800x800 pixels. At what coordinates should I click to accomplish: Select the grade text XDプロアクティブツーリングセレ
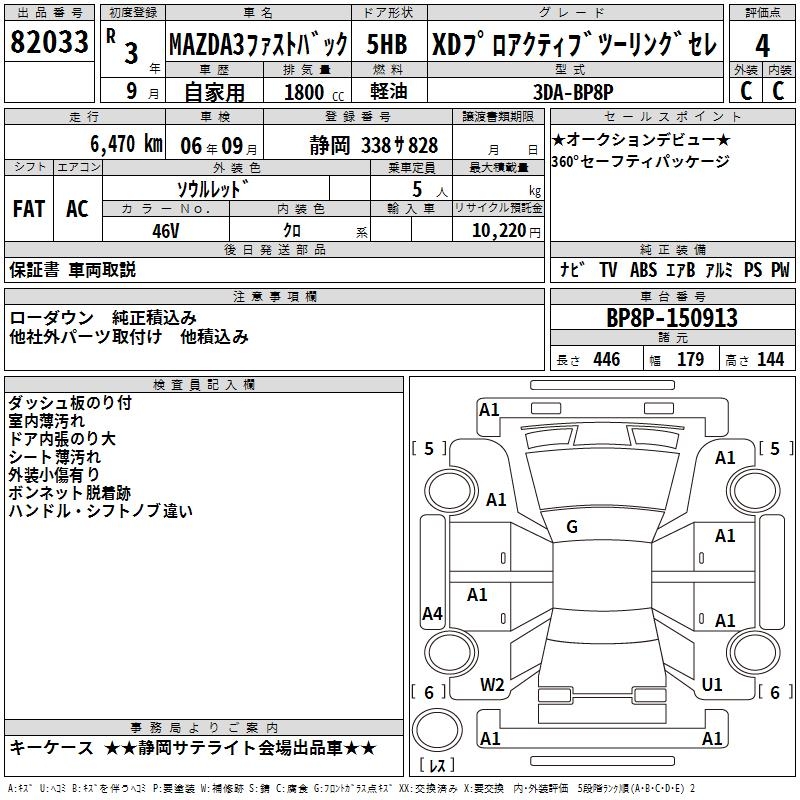(574, 44)
